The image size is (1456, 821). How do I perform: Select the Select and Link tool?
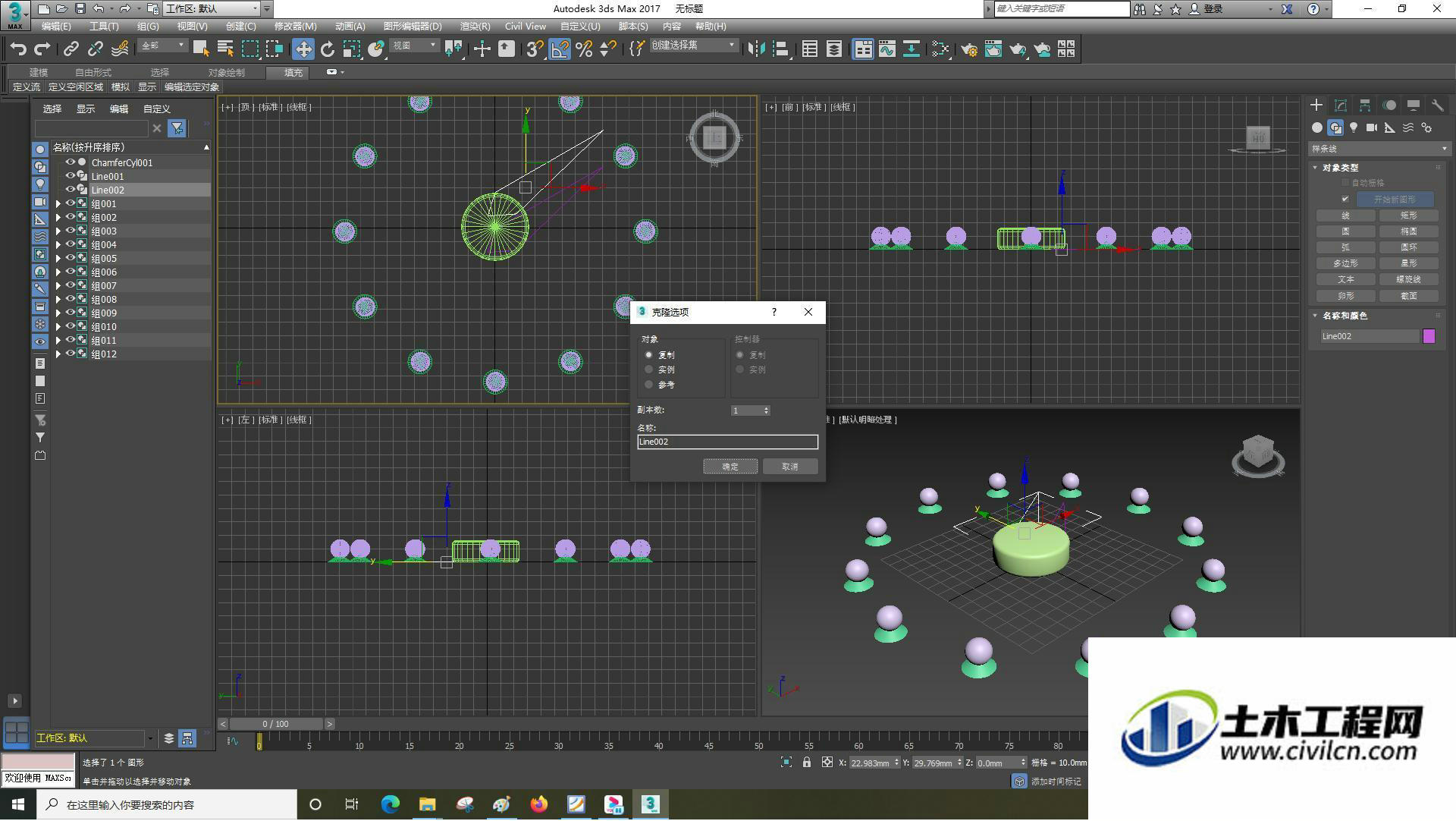tap(71, 49)
